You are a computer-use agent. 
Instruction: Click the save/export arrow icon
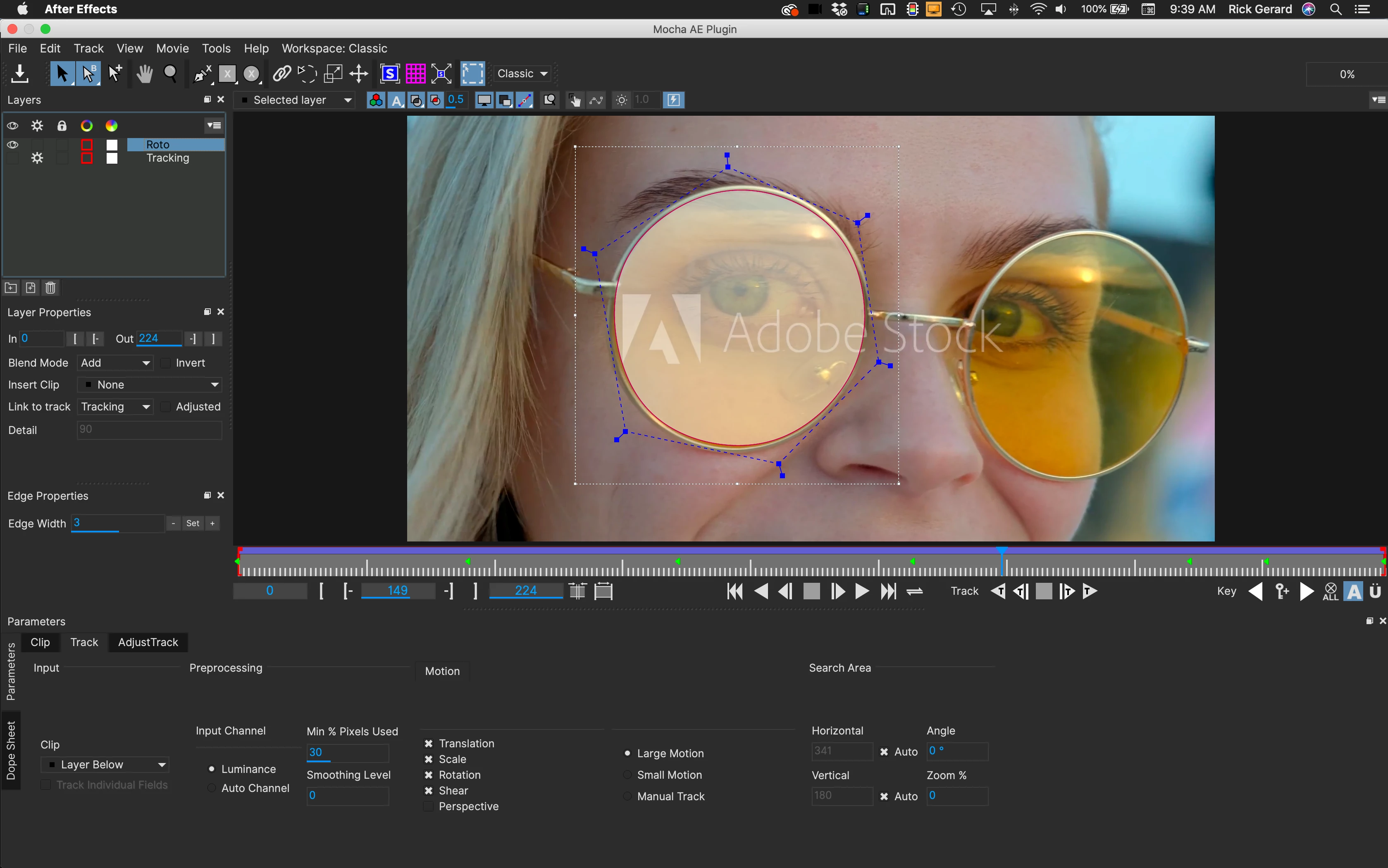(19, 74)
